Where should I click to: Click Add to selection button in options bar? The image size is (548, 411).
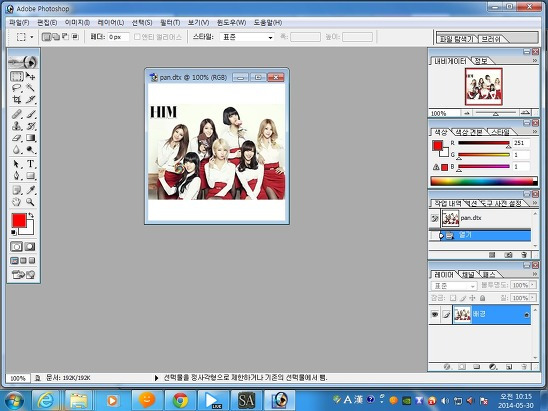coord(56,37)
